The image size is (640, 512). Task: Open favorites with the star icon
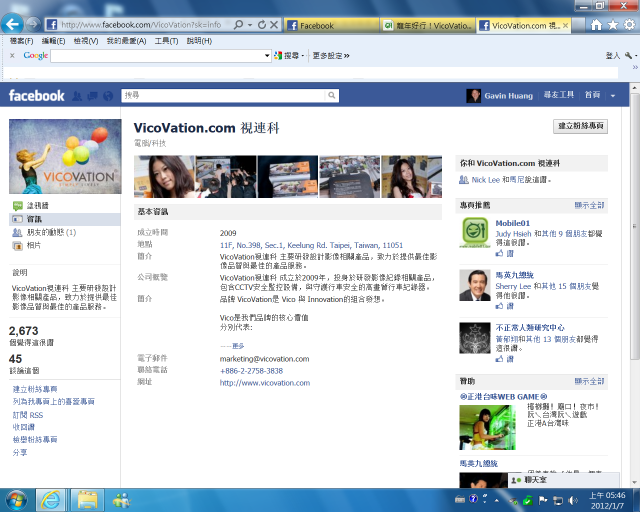[x=613, y=25]
